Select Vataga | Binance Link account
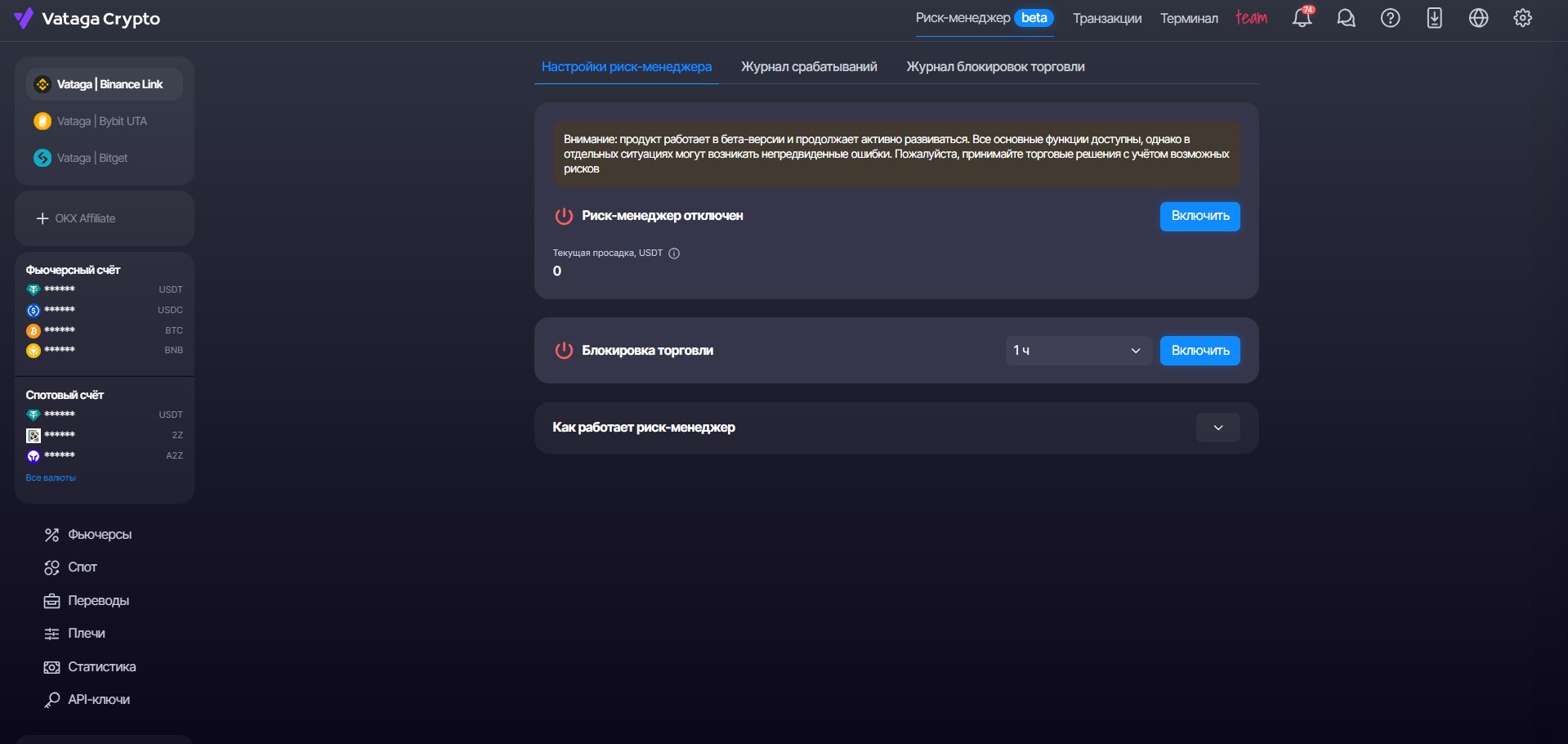1568x744 pixels. [105, 84]
